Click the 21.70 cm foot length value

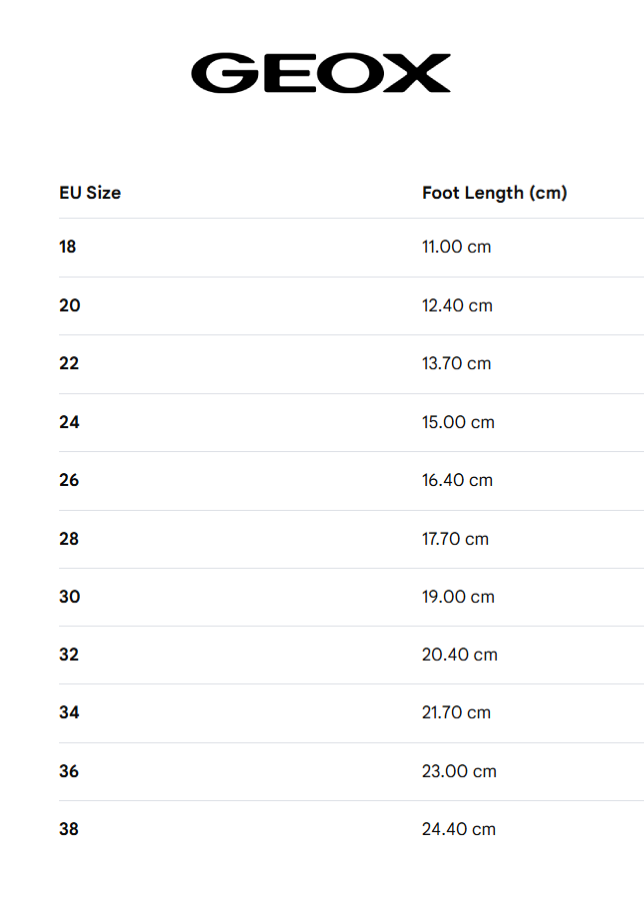[x=456, y=712]
